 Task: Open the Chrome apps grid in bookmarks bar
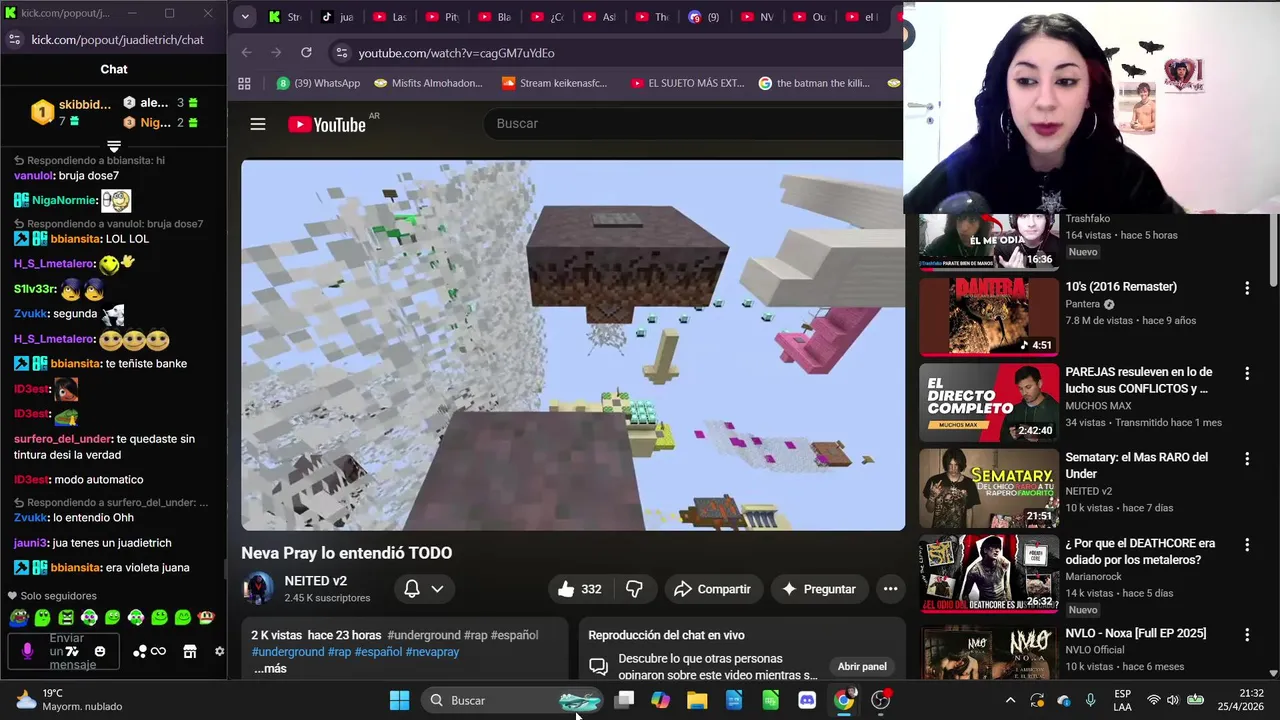[244, 83]
